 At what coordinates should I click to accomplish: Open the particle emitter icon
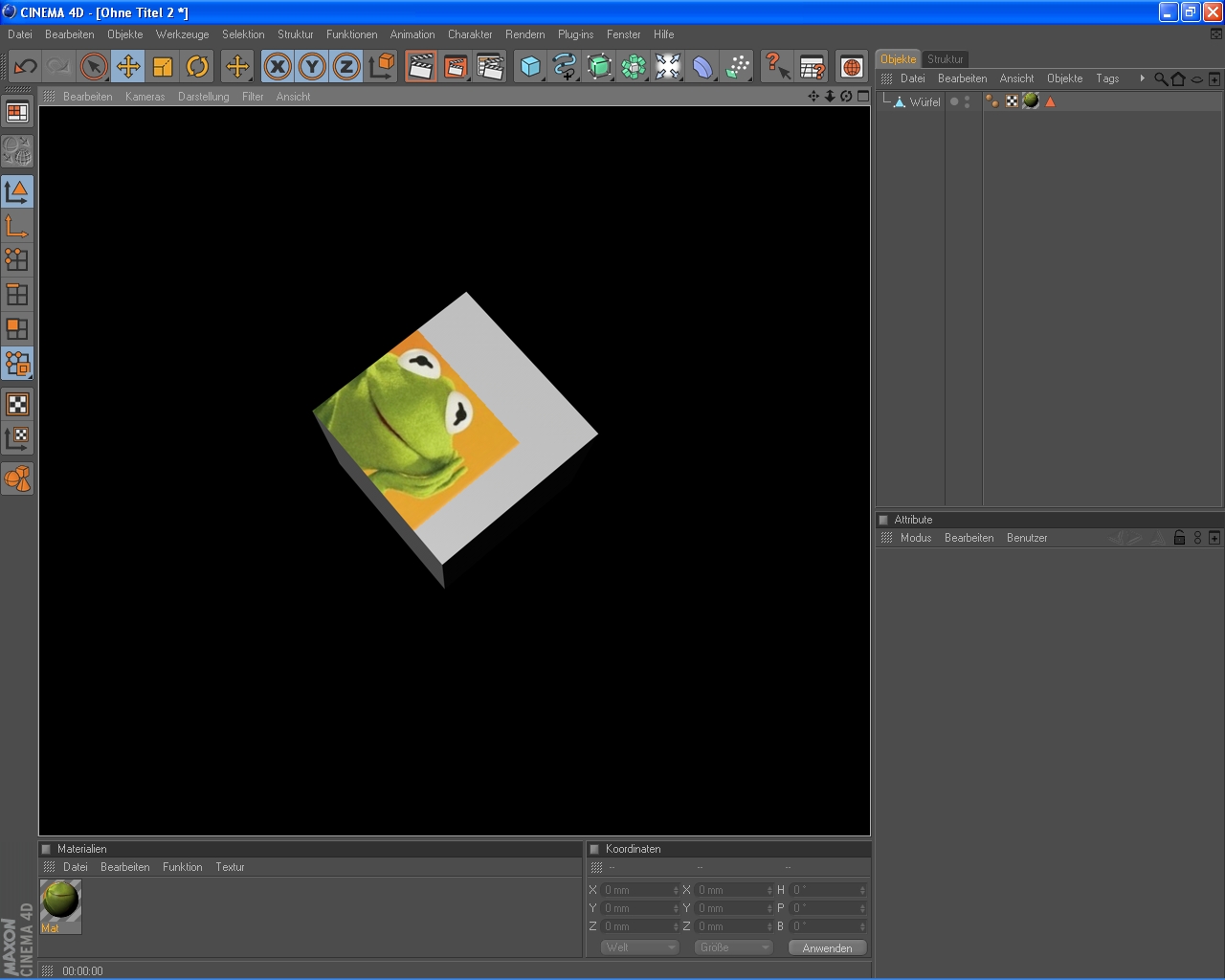pos(737,67)
